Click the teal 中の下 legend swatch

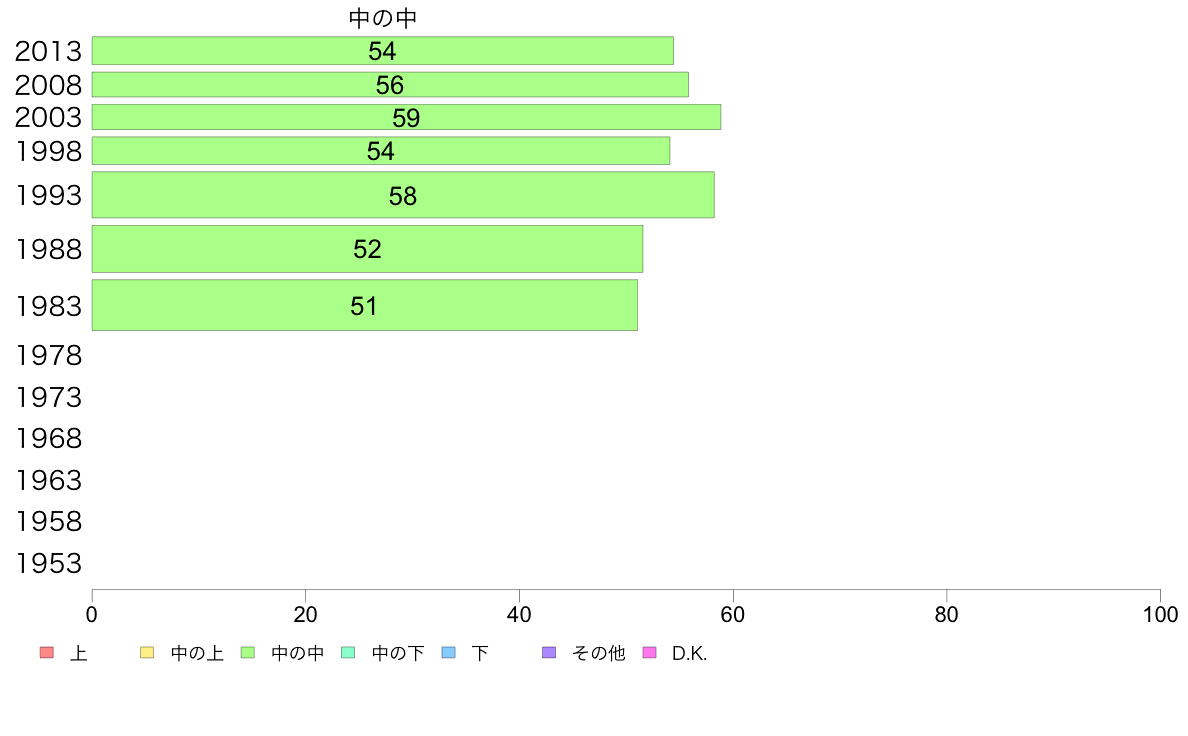(x=349, y=653)
